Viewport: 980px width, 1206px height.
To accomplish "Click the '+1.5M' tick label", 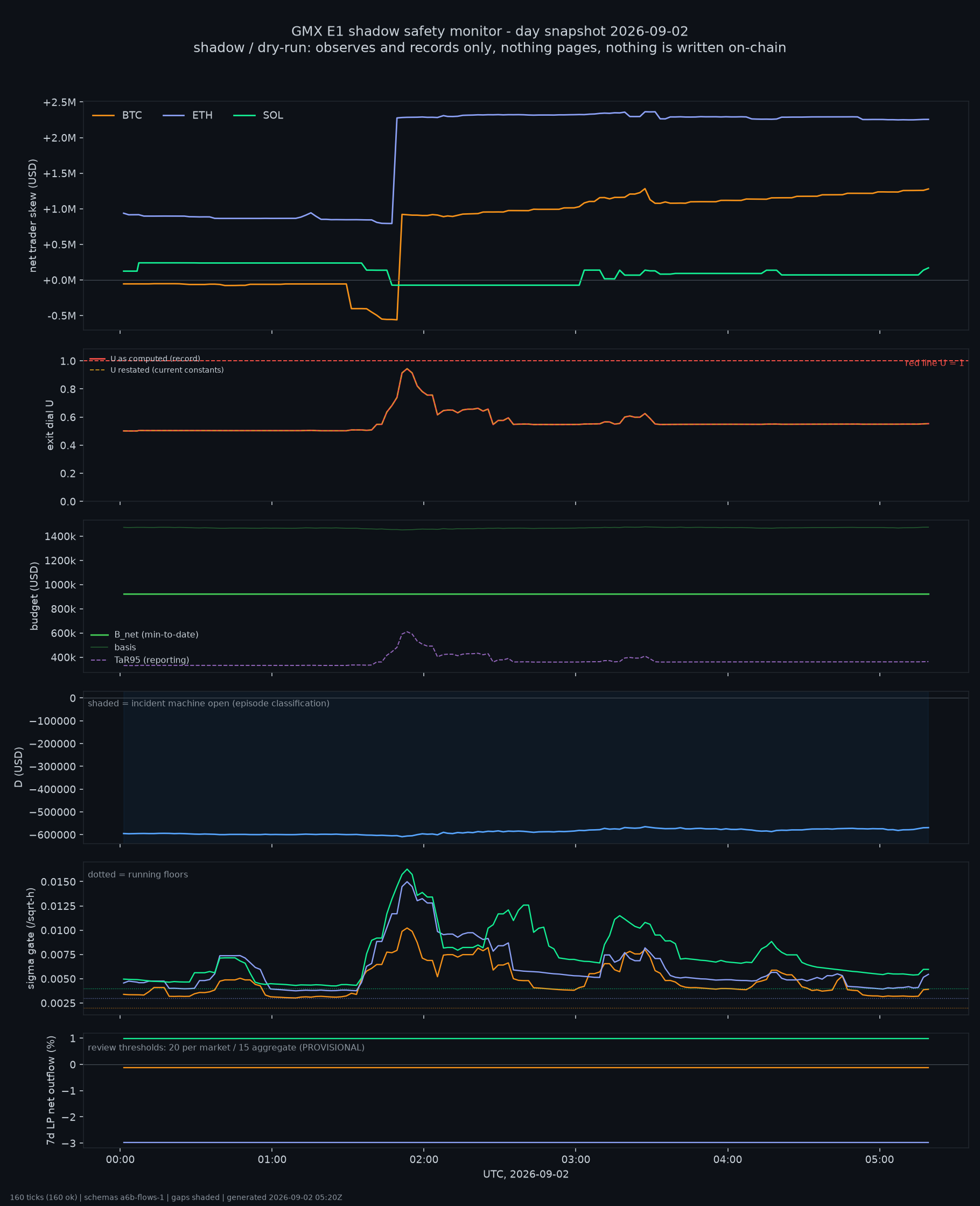I will [59, 174].
